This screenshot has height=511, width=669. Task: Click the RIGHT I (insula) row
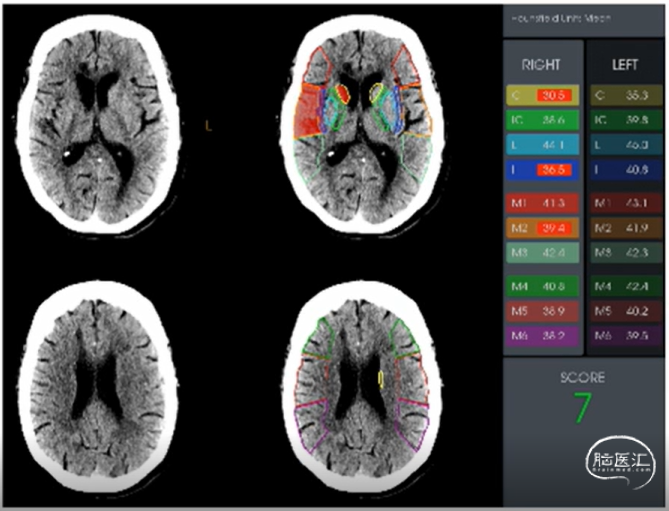(x=542, y=170)
